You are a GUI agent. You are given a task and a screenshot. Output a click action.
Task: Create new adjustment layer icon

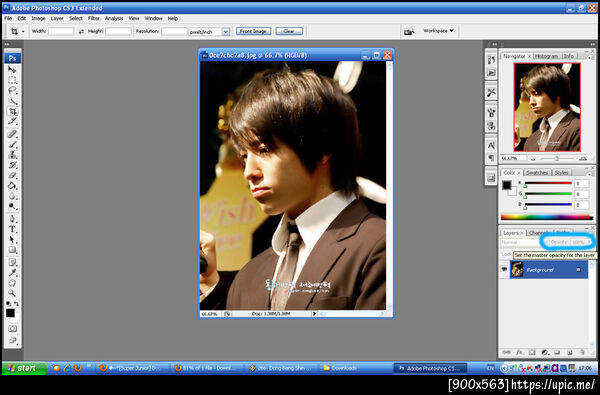[x=545, y=352]
